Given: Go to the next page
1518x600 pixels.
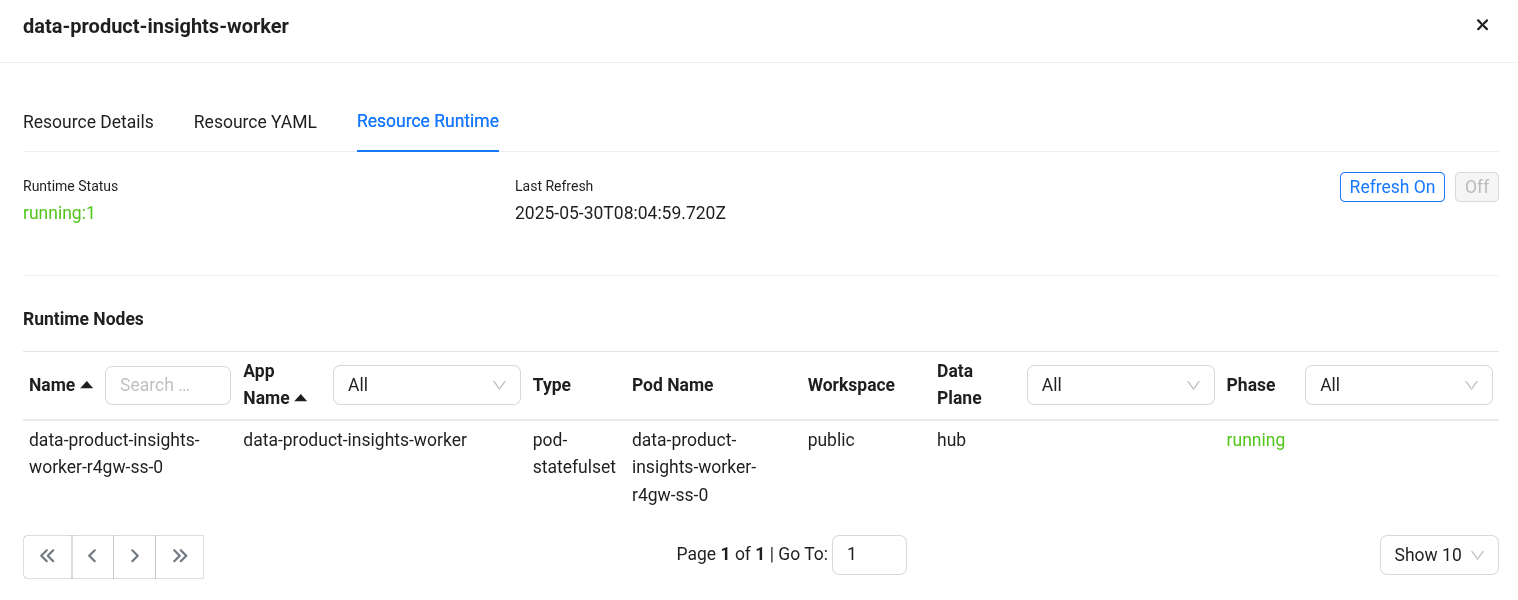Looking at the screenshot, I should pos(134,557).
